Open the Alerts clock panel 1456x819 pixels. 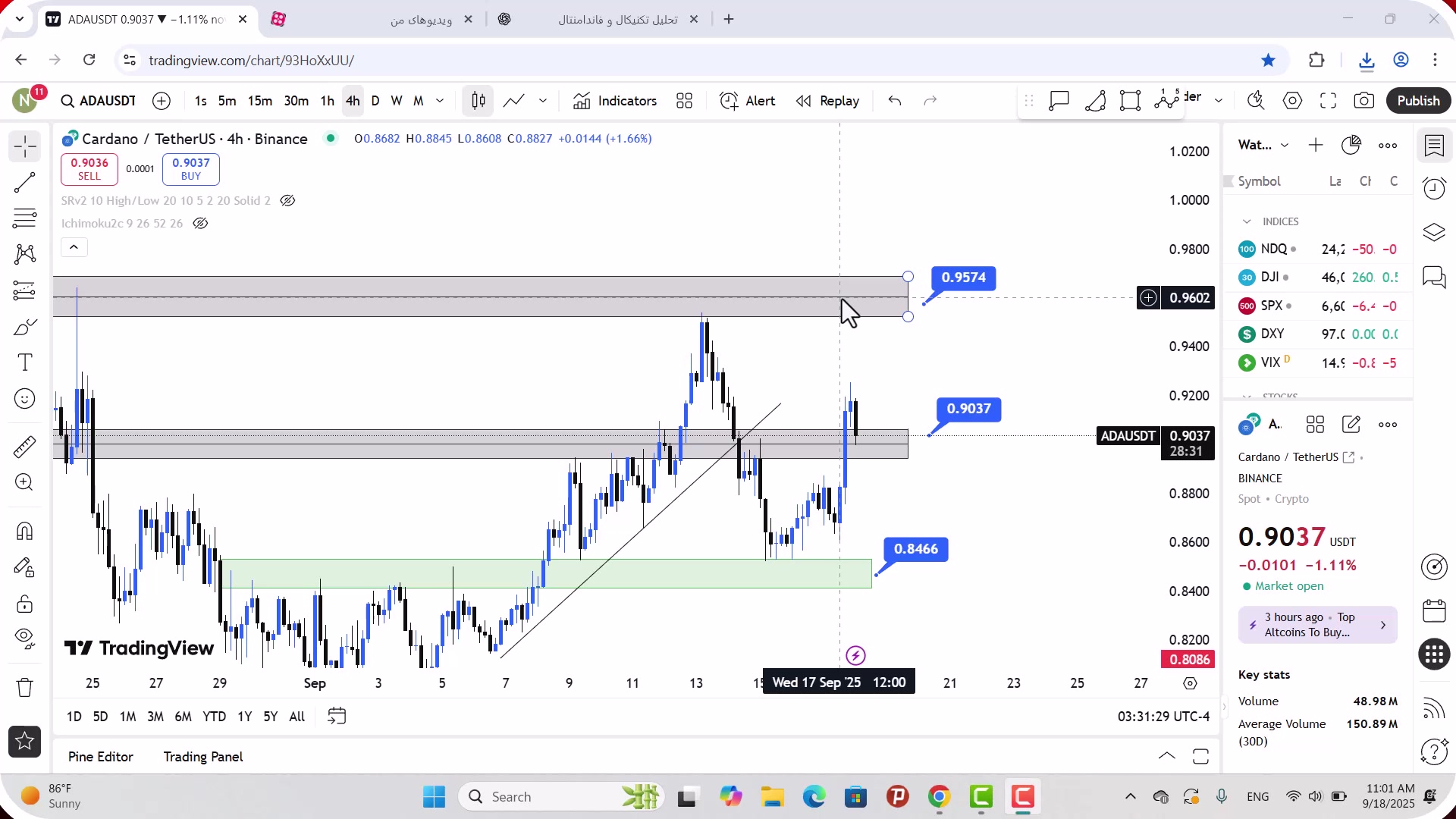pyautogui.click(x=1434, y=188)
